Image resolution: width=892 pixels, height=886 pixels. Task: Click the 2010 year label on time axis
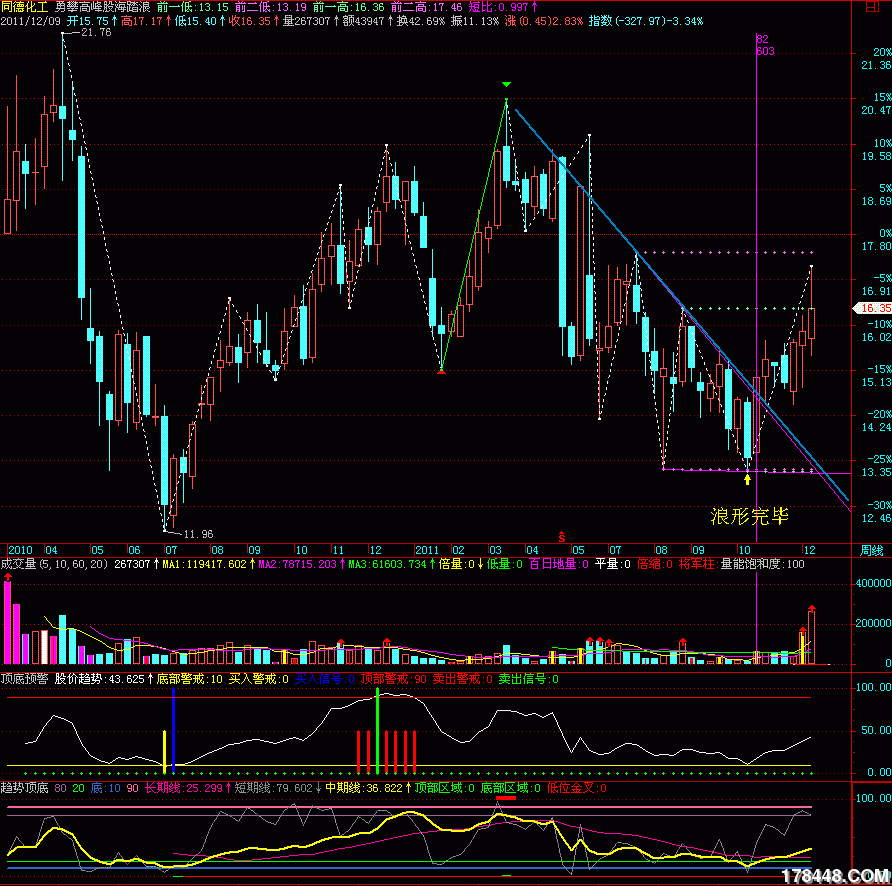click(x=20, y=550)
